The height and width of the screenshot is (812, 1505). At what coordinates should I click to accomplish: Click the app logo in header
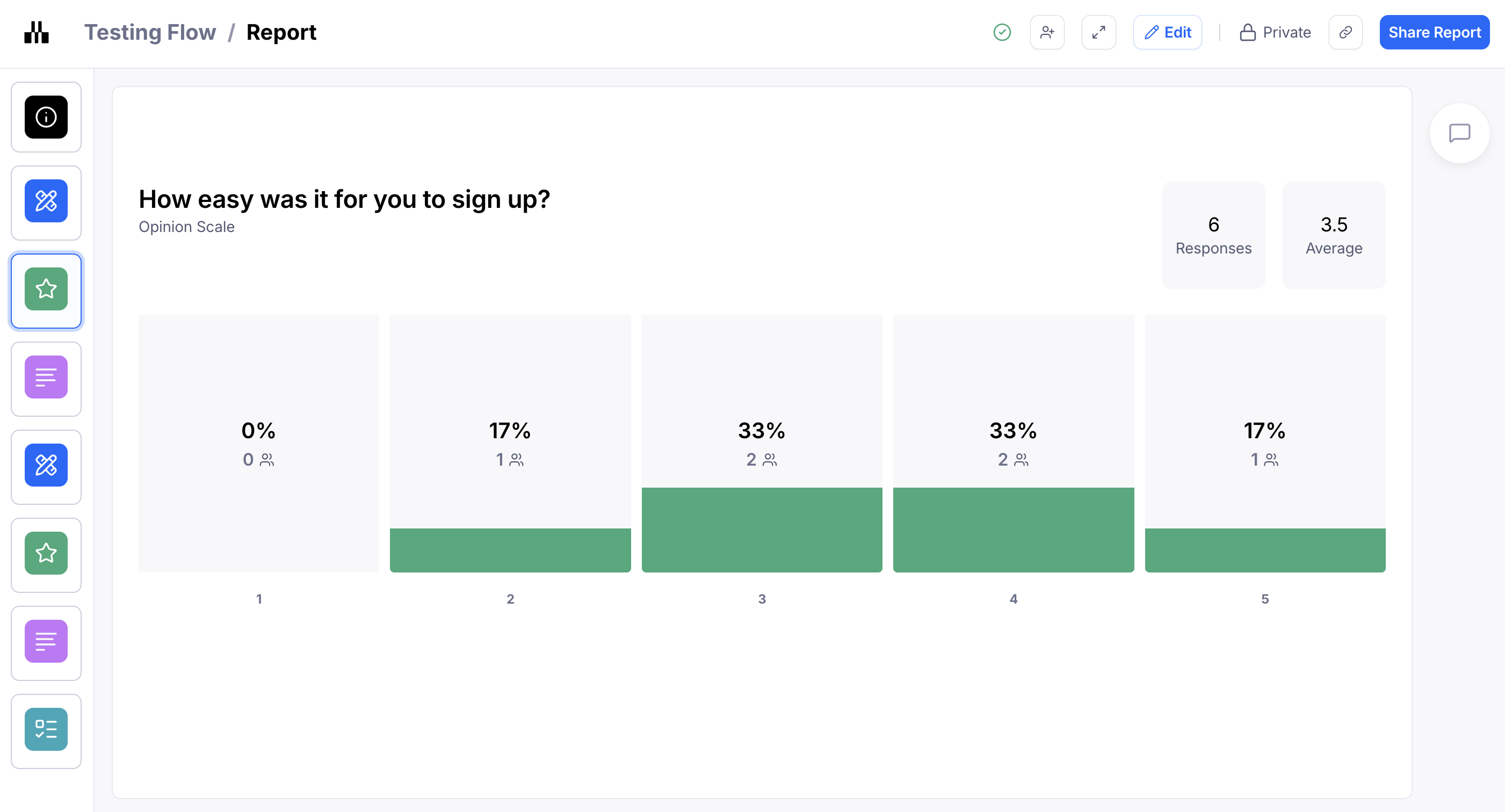coord(36,32)
